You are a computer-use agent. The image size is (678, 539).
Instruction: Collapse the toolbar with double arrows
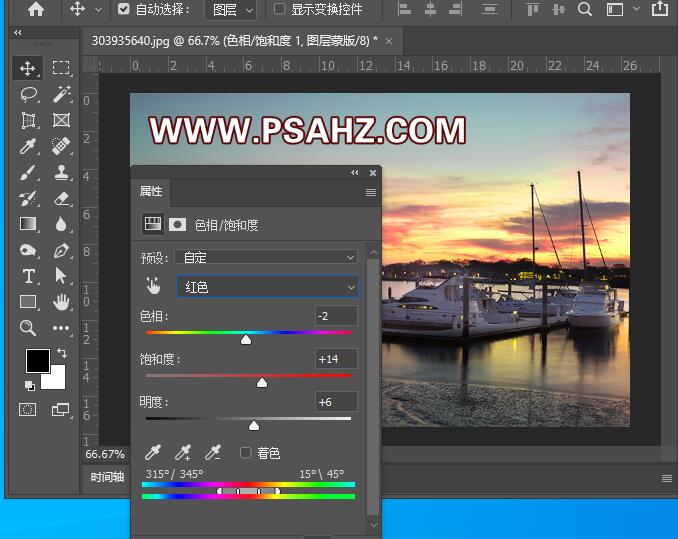pyautogui.click(x=18, y=33)
